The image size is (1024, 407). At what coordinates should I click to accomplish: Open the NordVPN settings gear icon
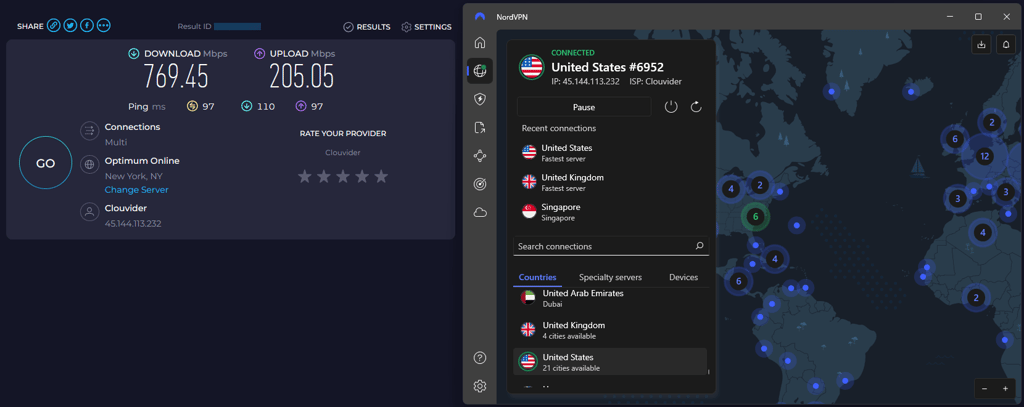tap(480, 386)
